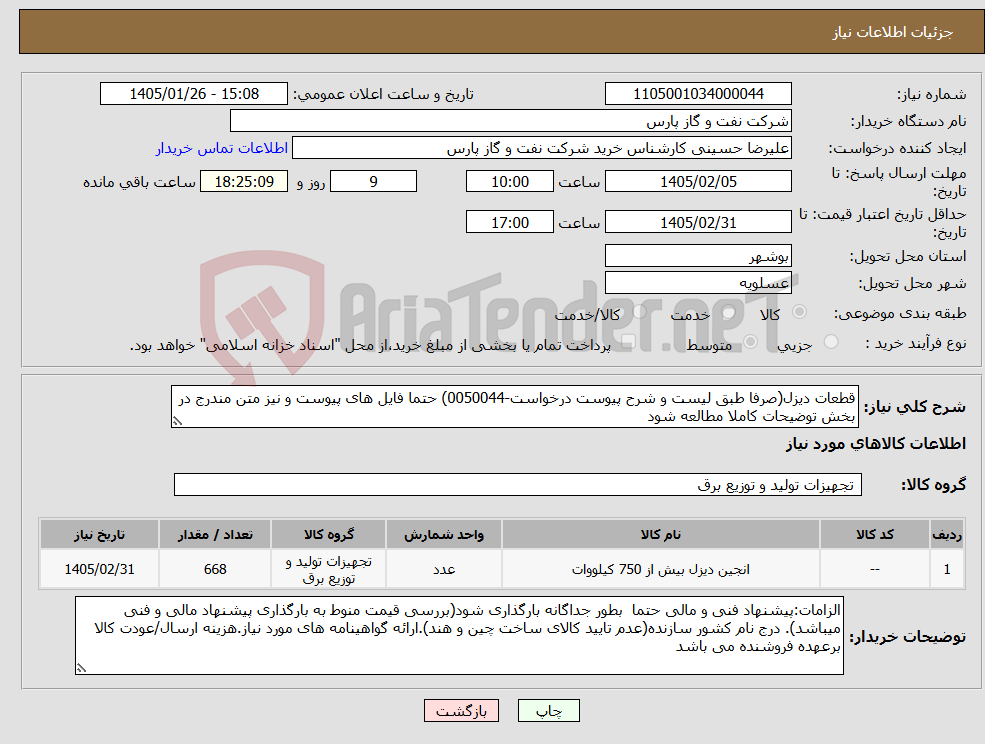
Task: Click the remaining time countdown 18:25:09
Action: click(x=244, y=182)
